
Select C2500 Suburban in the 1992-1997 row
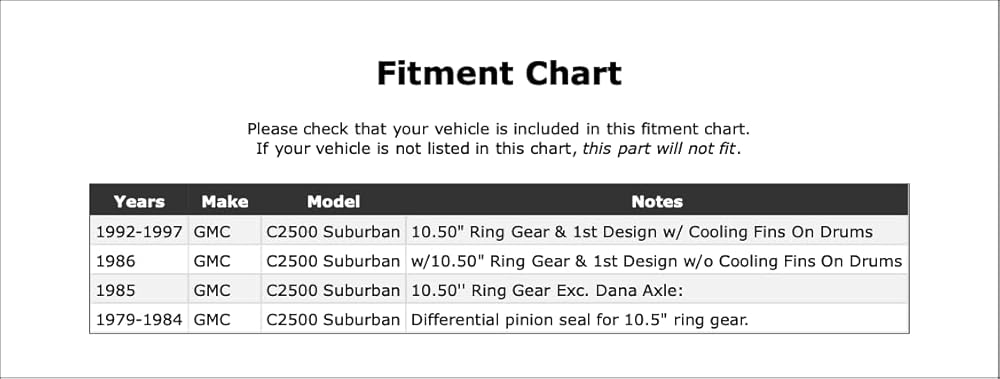(333, 232)
